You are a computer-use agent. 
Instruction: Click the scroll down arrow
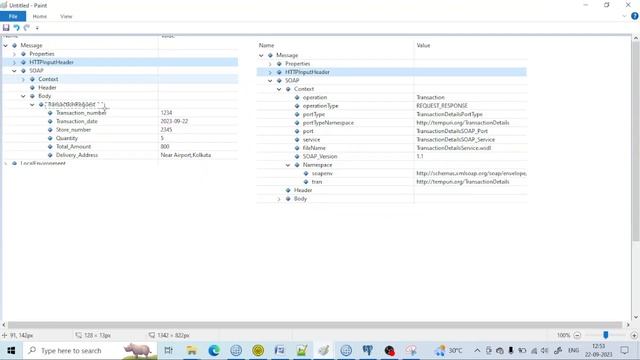click(x=636, y=317)
